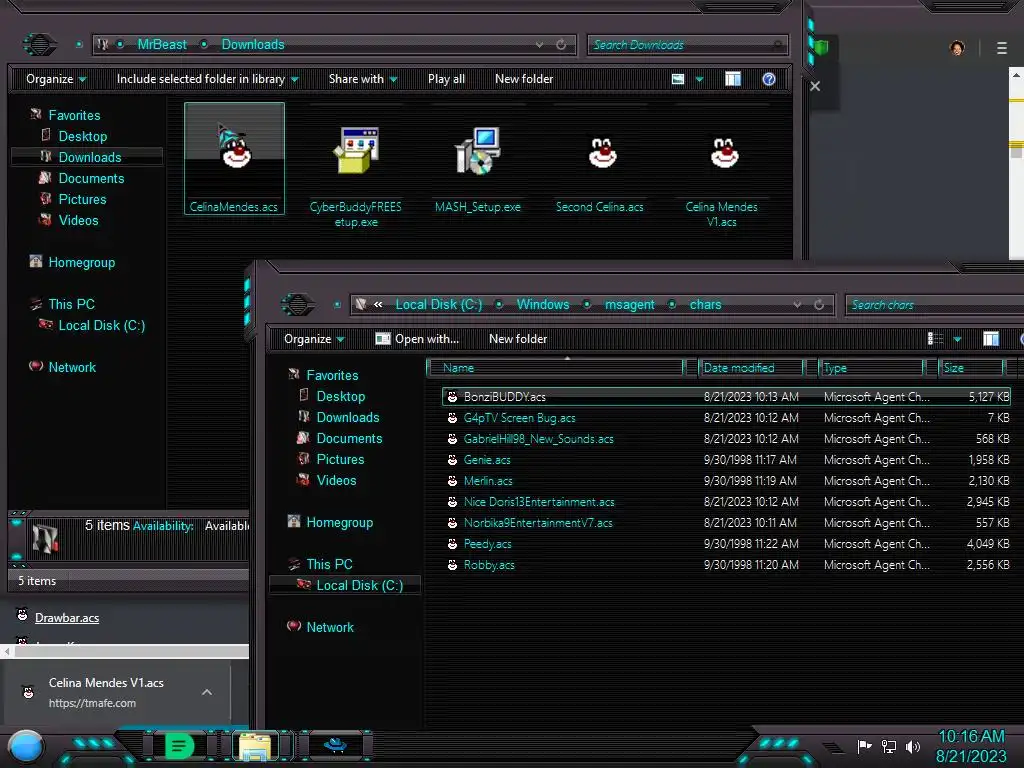Screen dimensions: 1024x768
Task: Open Organize menu in chars window
Action: pos(314,339)
